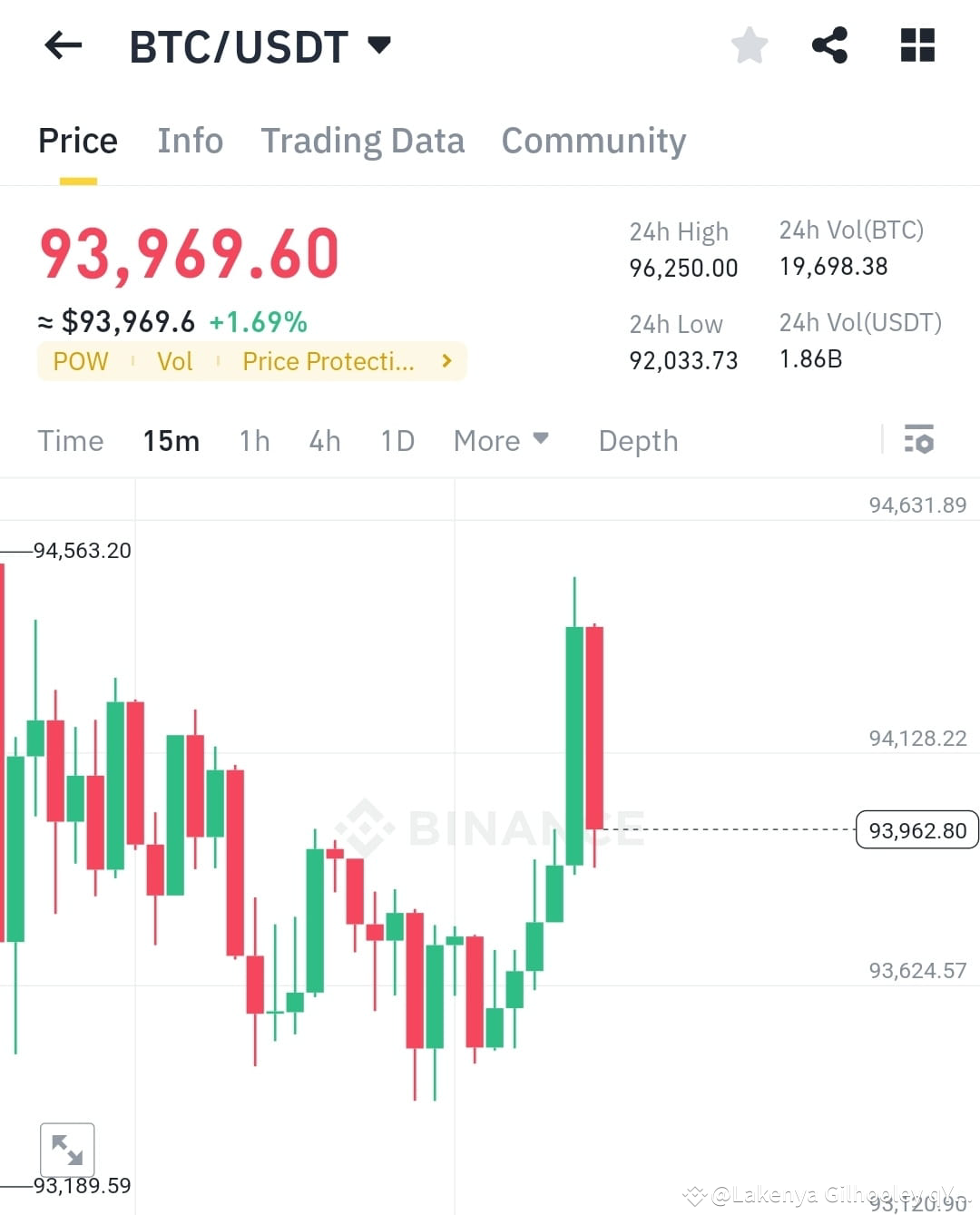Click the 93,962.80 current price marker

click(x=916, y=829)
